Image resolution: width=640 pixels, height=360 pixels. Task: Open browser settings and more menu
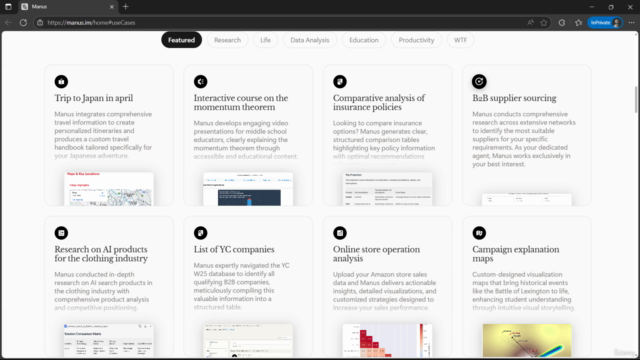631,22
